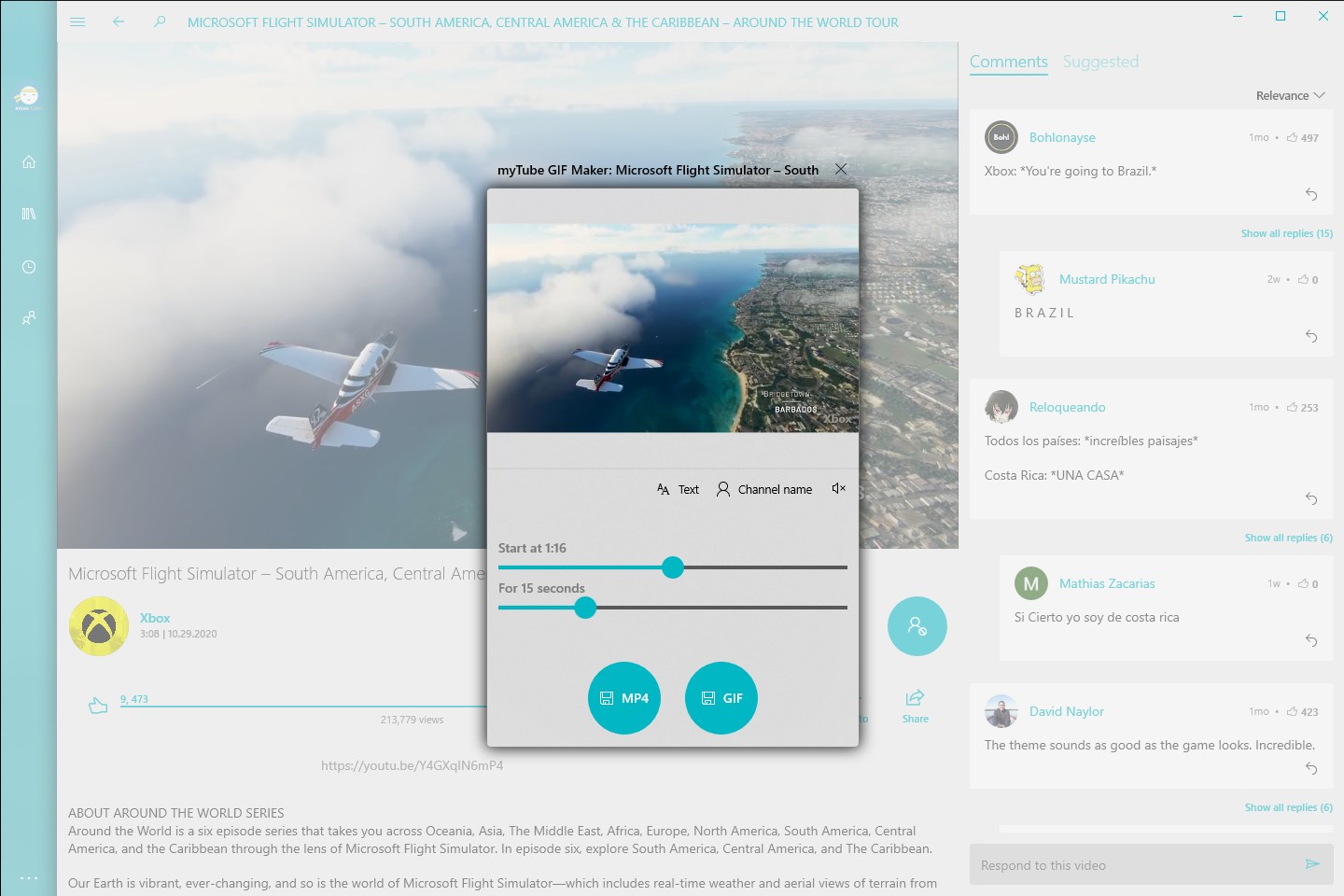Click the Xbox channel avatar
The image size is (1344, 896).
[99, 626]
